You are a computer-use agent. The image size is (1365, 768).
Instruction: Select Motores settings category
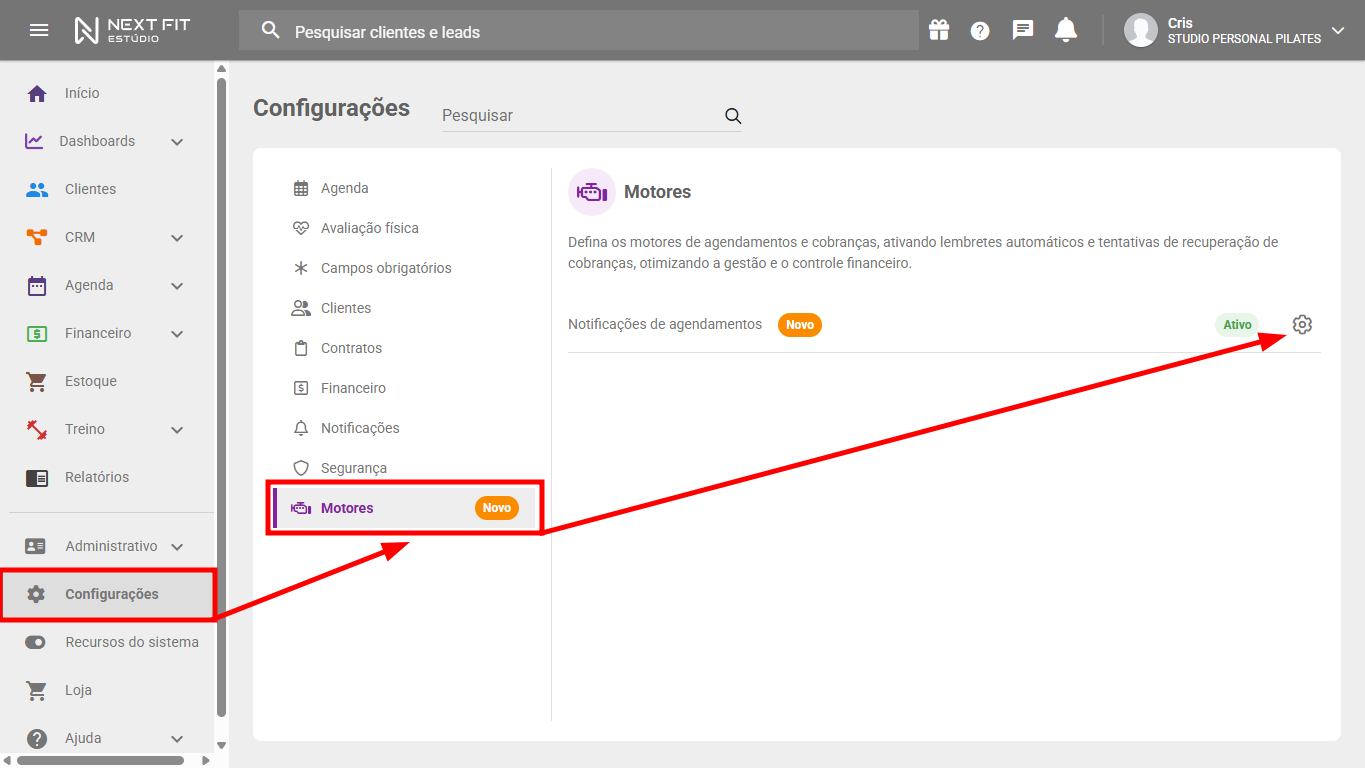pos(406,508)
